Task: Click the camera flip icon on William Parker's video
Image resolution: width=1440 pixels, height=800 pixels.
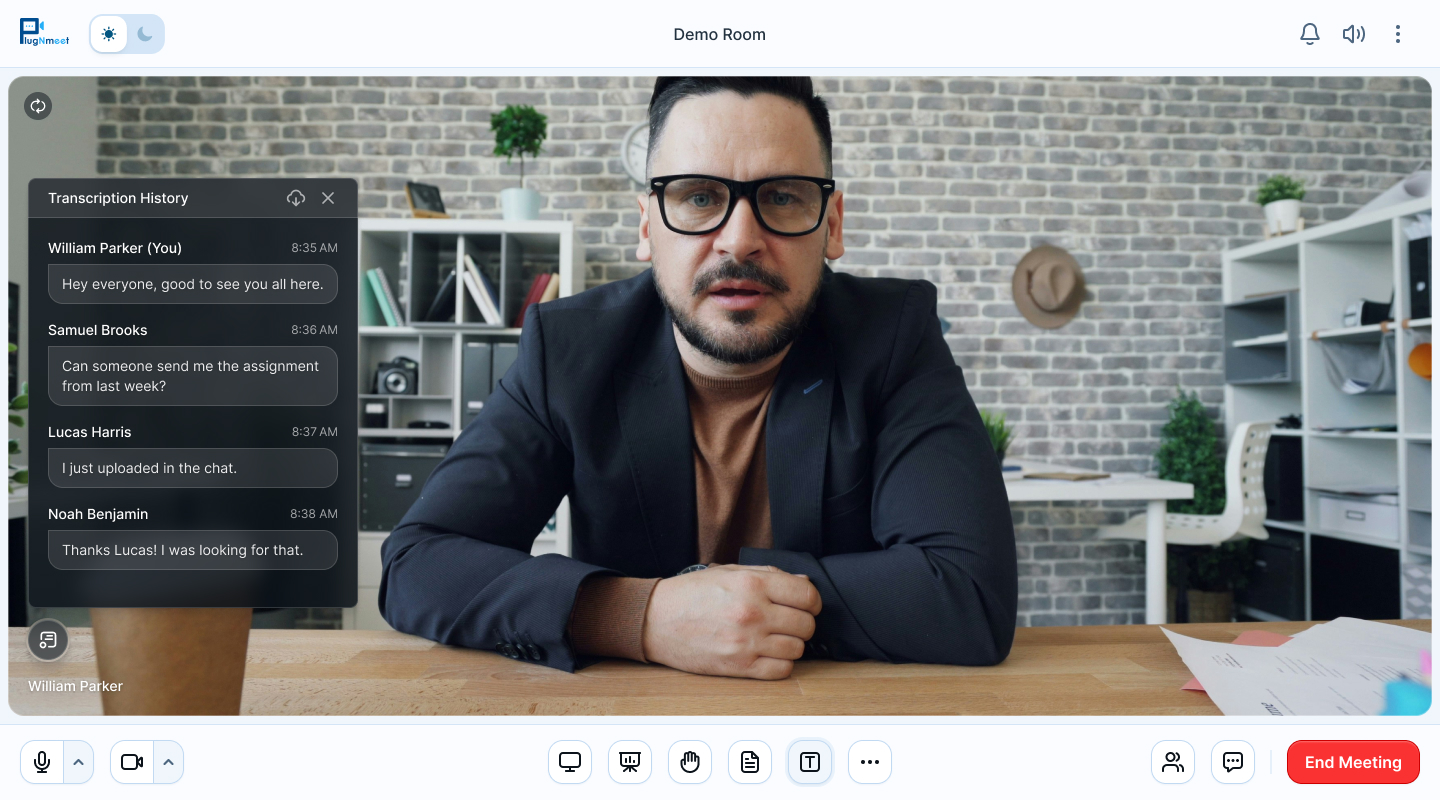Action: point(38,106)
